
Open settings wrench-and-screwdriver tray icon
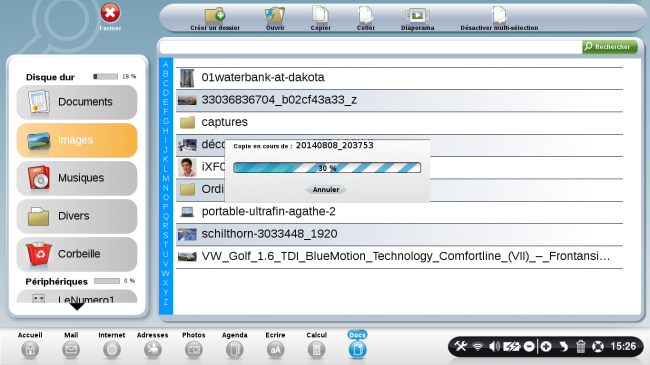(x=461, y=346)
